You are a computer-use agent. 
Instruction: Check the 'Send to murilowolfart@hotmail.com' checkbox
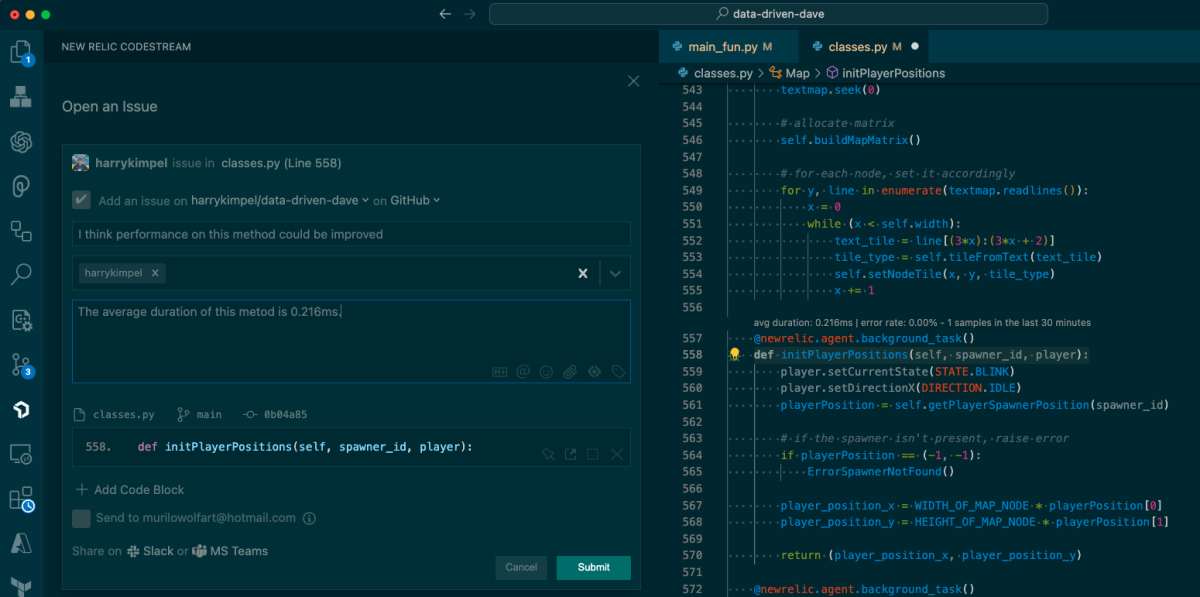click(81, 518)
